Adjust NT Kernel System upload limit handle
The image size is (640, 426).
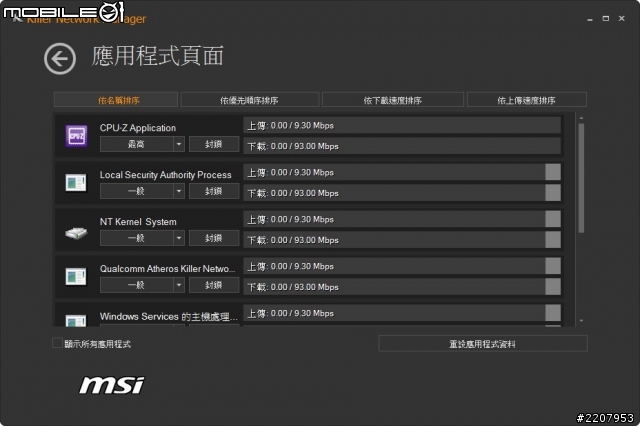pos(553,219)
